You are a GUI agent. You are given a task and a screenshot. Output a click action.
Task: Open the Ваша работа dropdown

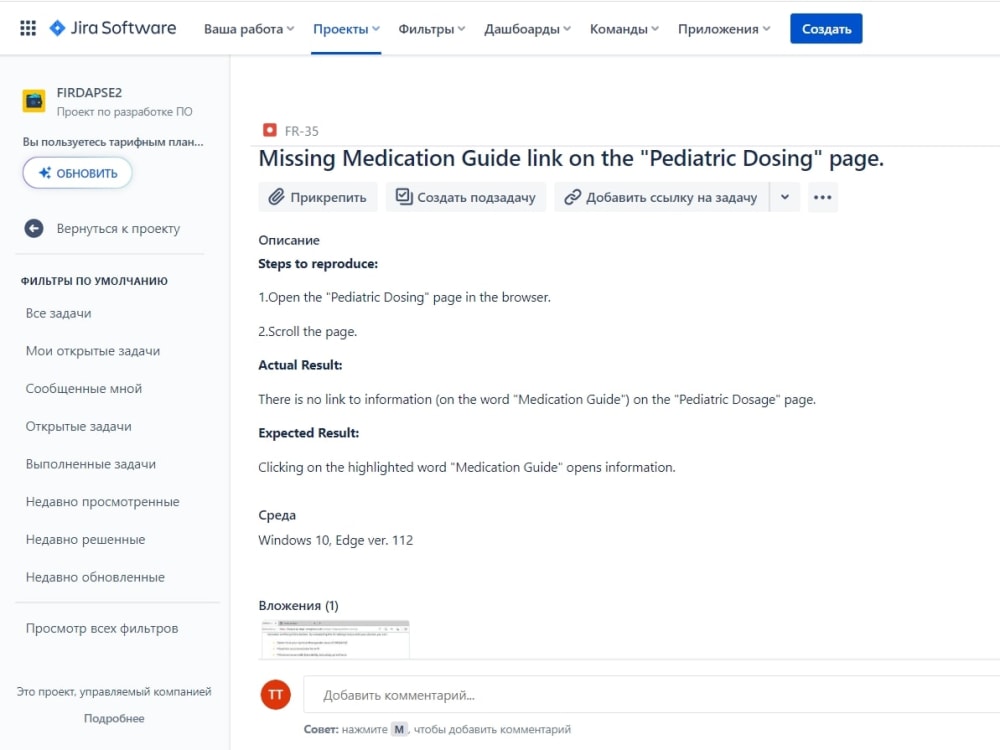click(x=249, y=29)
